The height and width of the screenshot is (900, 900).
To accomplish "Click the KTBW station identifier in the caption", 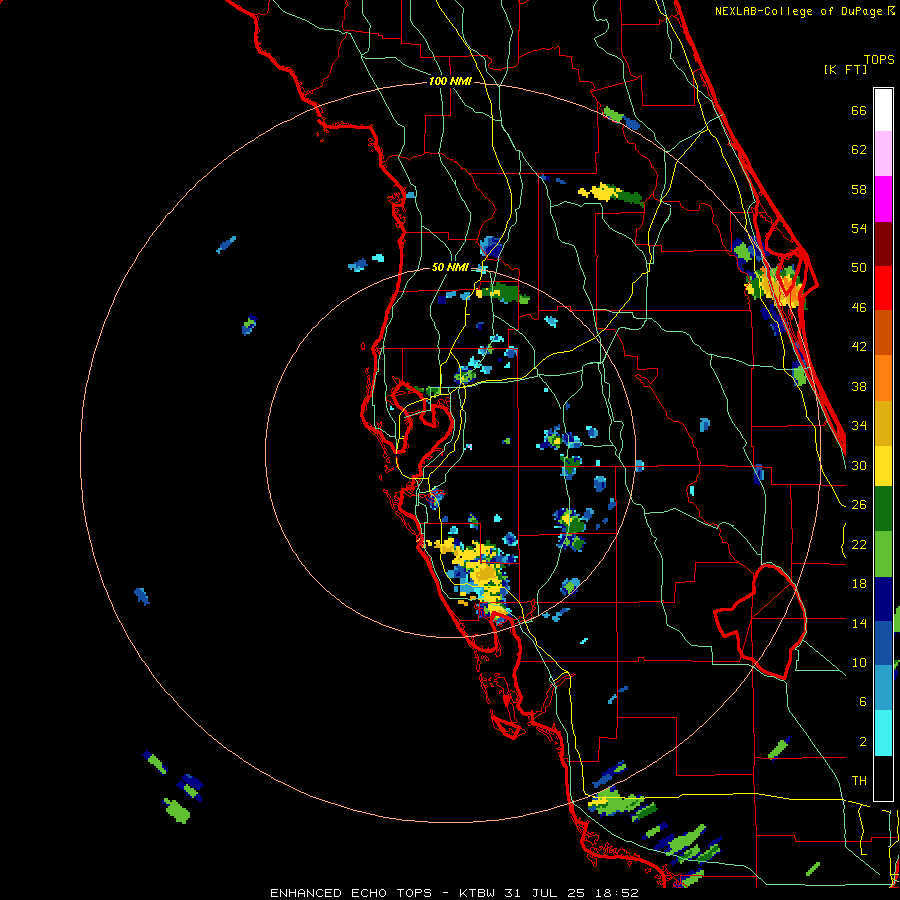I will click(x=476, y=893).
